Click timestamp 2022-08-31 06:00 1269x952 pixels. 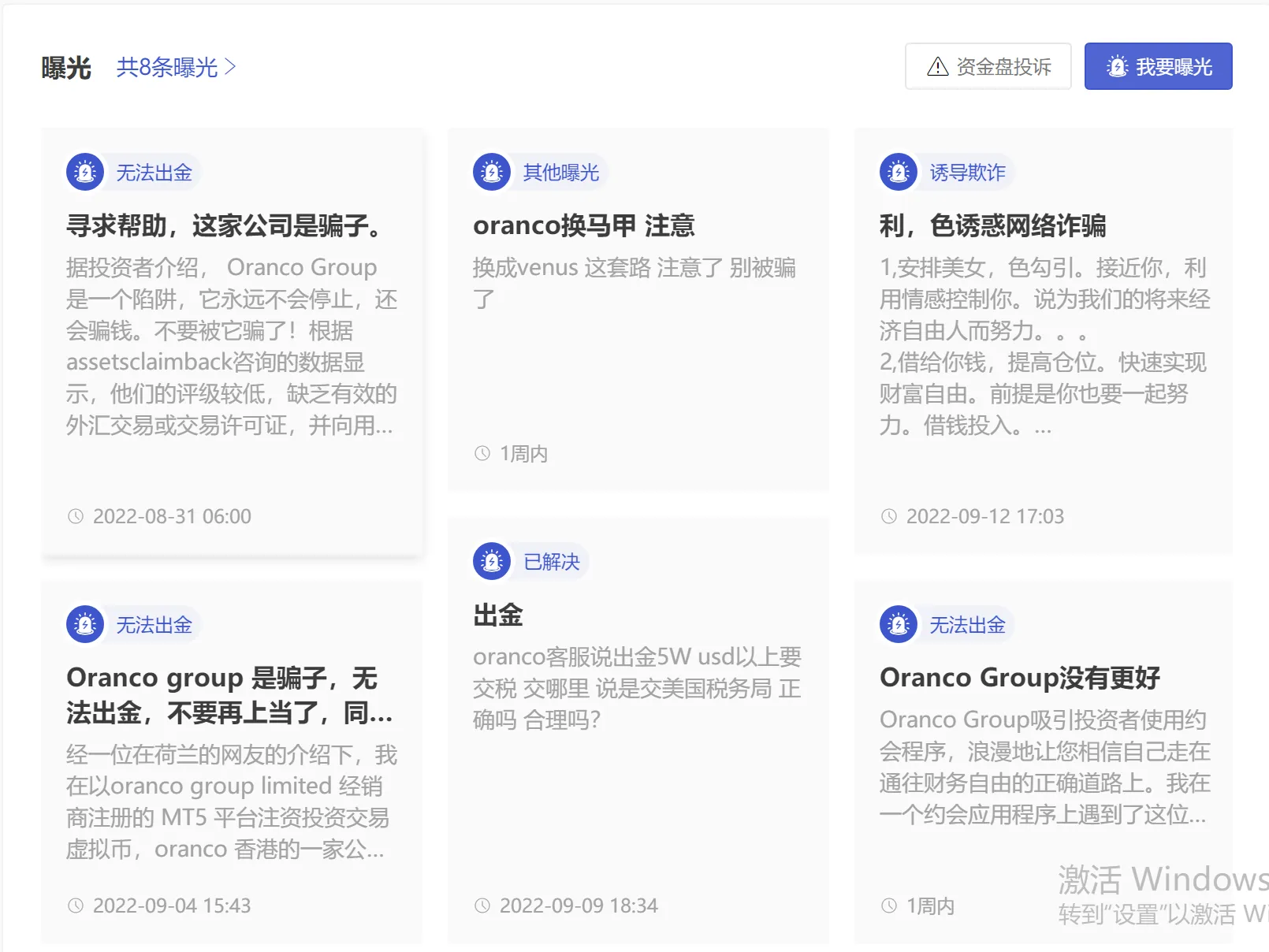[x=172, y=516]
